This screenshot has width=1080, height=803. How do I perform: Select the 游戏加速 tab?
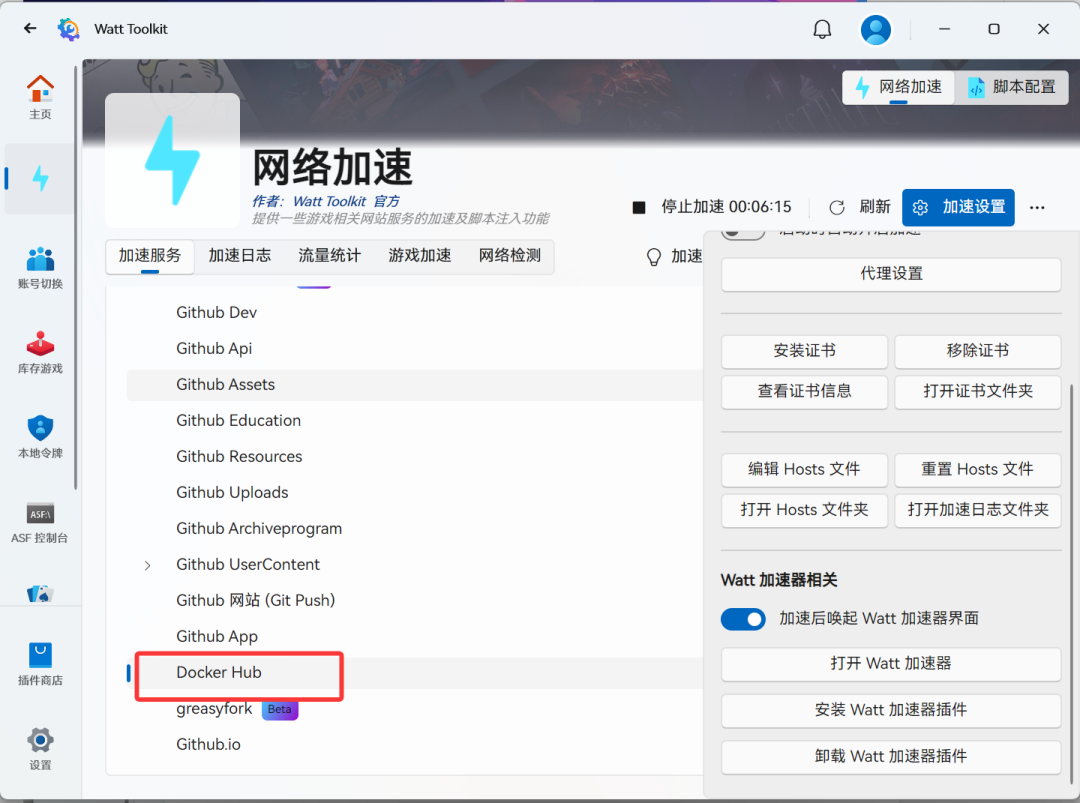(419, 256)
